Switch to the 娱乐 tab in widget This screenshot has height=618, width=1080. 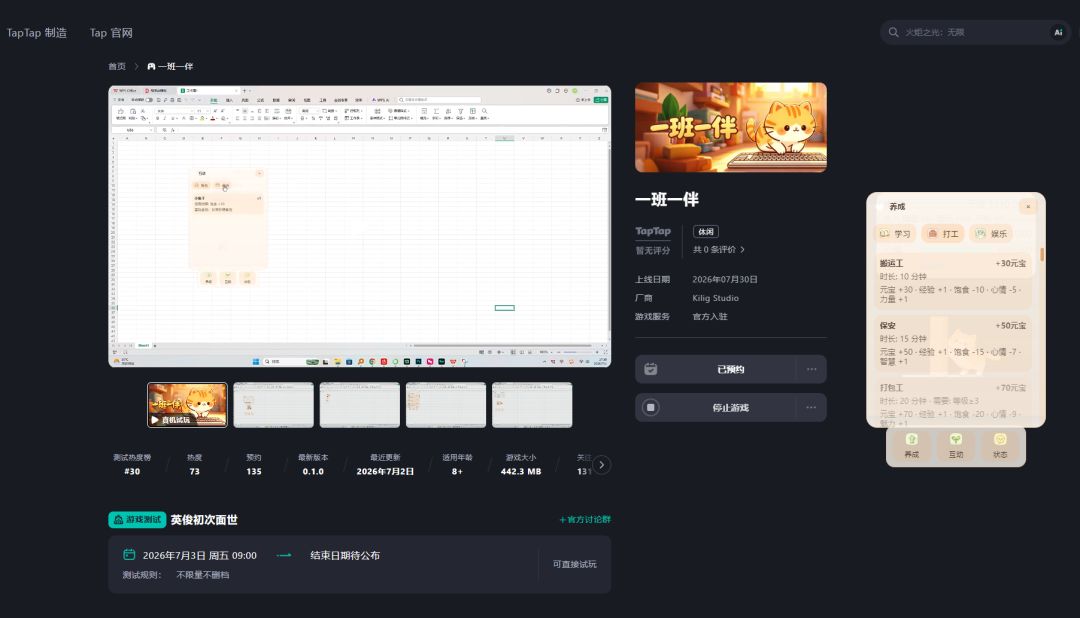point(991,234)
